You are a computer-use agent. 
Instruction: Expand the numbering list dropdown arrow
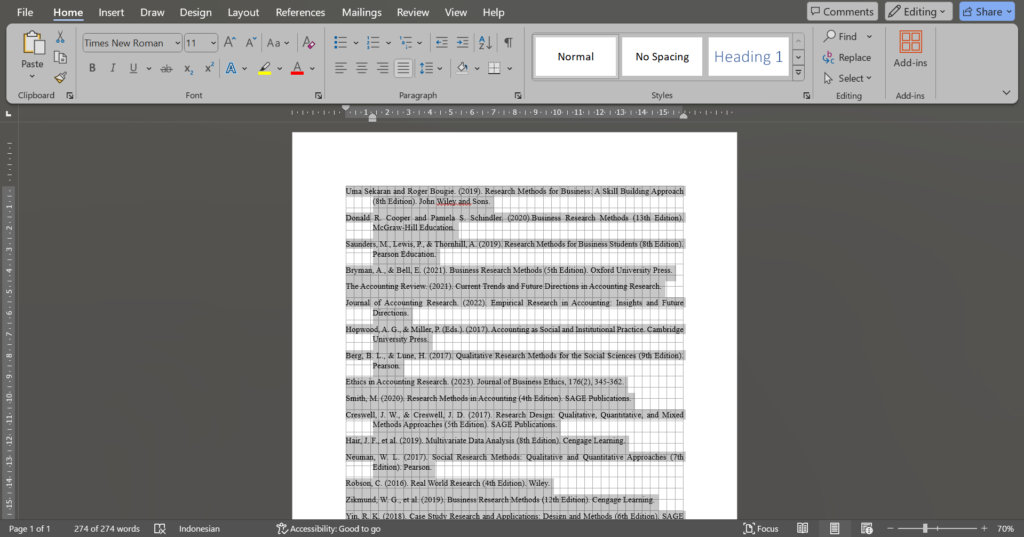pyautogui.click(x=388, y=43)
